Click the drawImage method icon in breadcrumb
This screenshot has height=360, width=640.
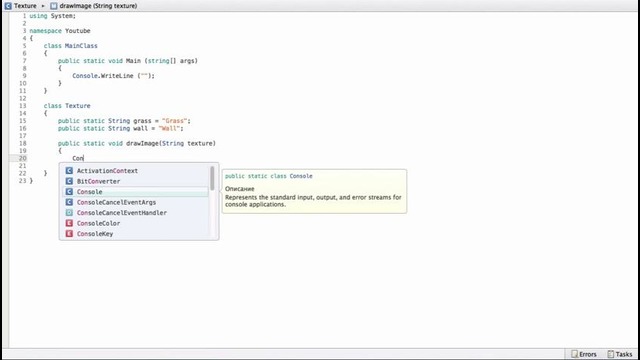pos(53,6)
